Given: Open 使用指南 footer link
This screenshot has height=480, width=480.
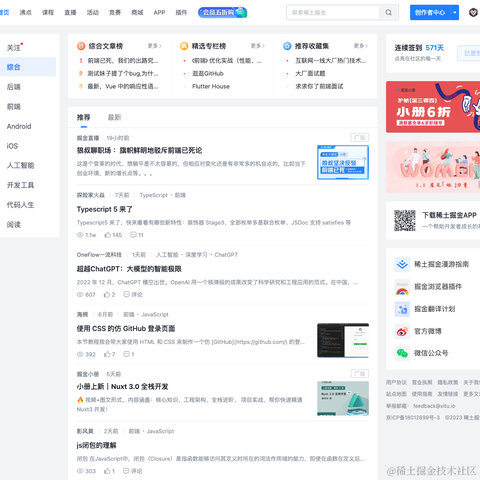Looking at the screenshot, I should [x=422, y=394].
